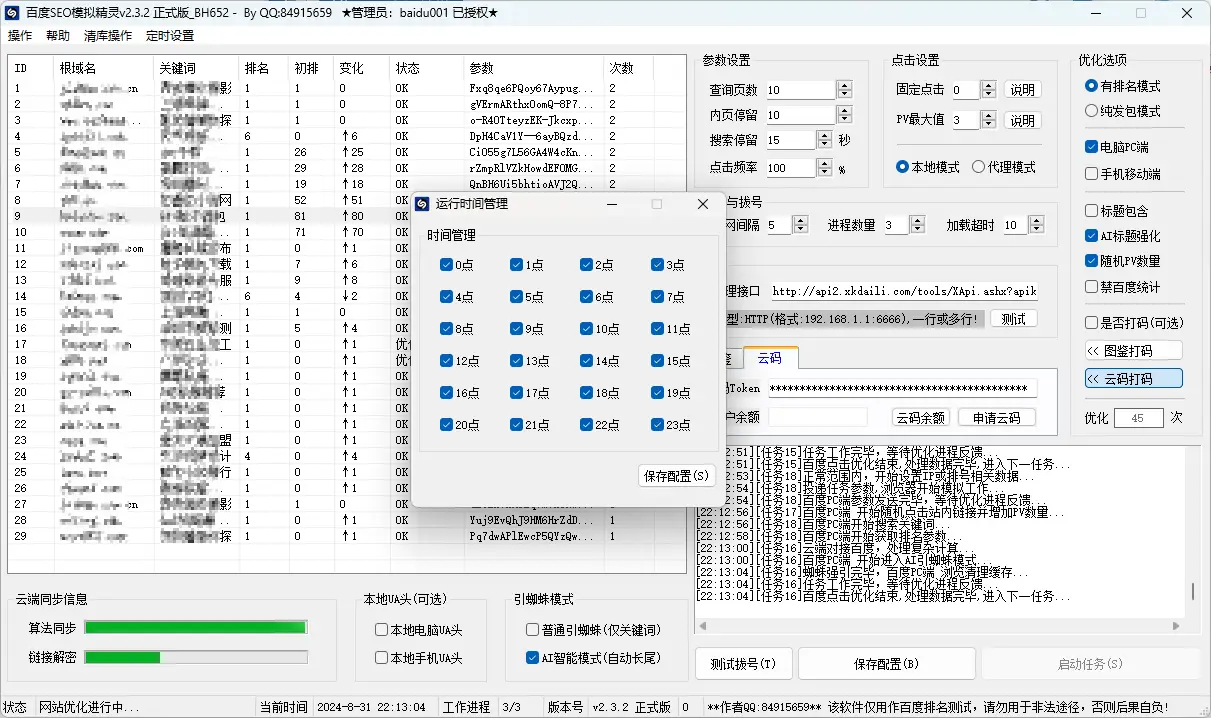Decrease 加载超时 with the down arrow

pos(1036,230)
